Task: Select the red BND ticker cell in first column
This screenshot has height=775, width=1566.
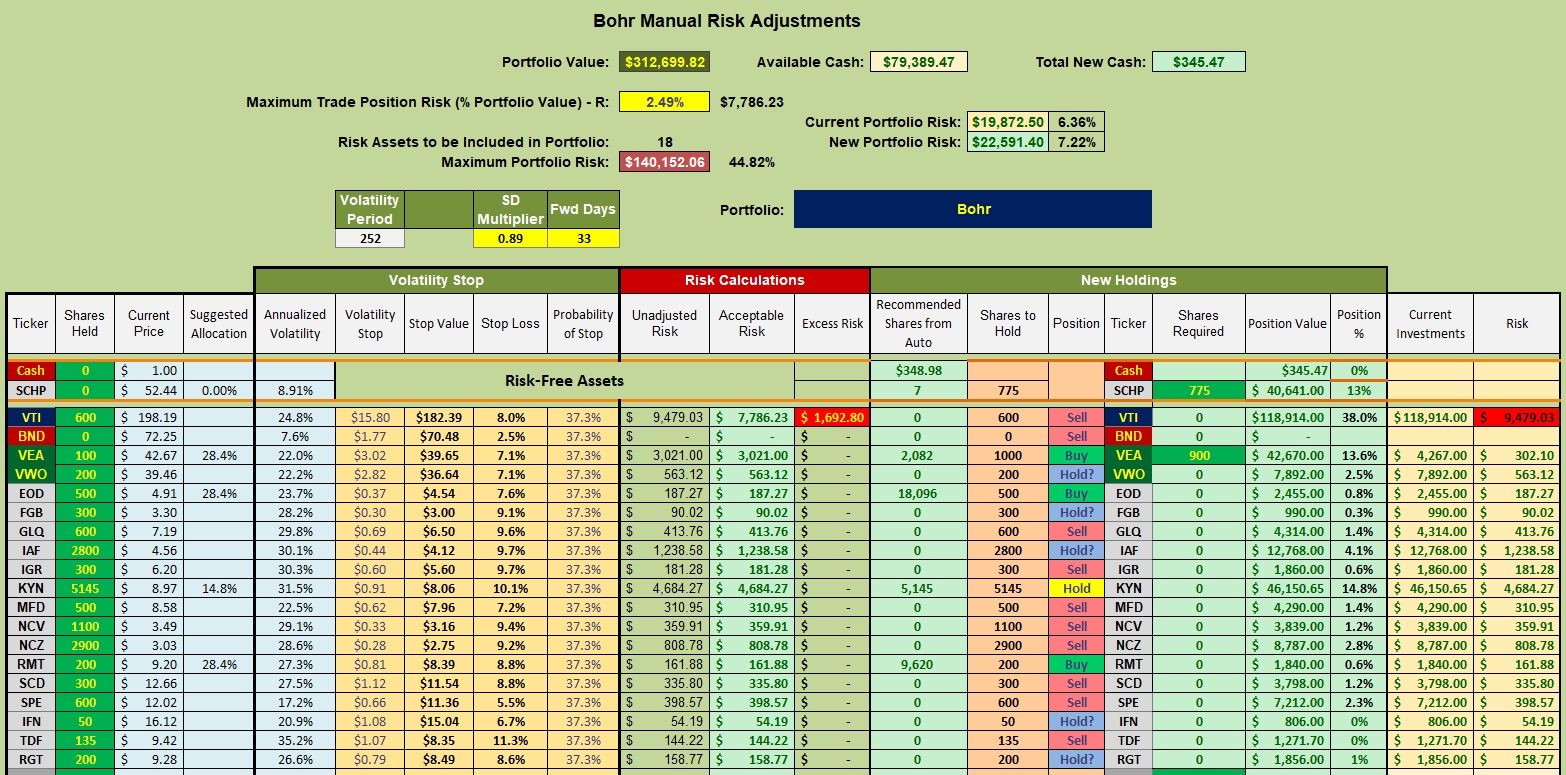Action: [x=30, y=436]
